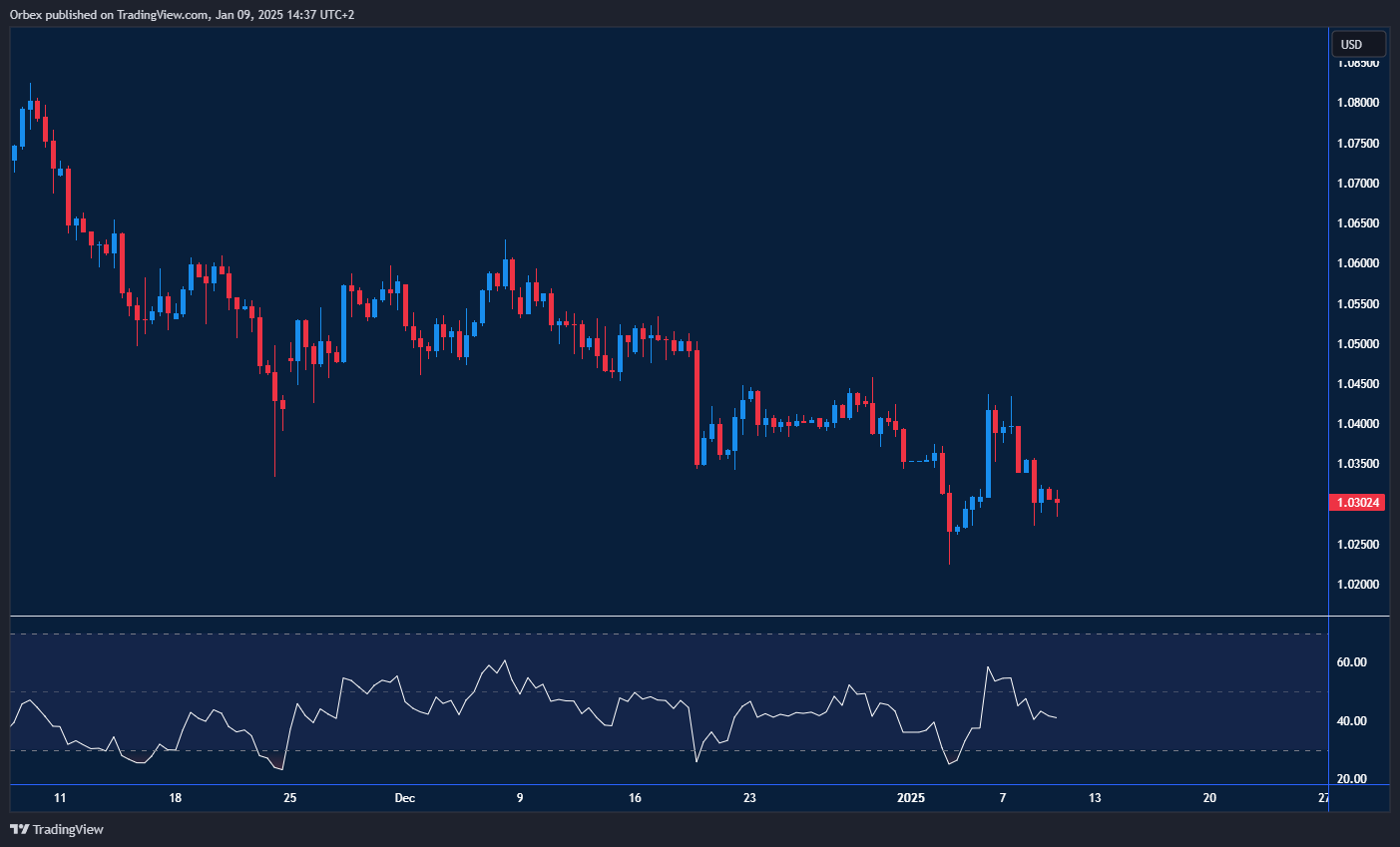Image resolution: width=1400 pixels, height=847 pixels.
Task: Select the USD currency button
Action: [x=1358, y=44]
